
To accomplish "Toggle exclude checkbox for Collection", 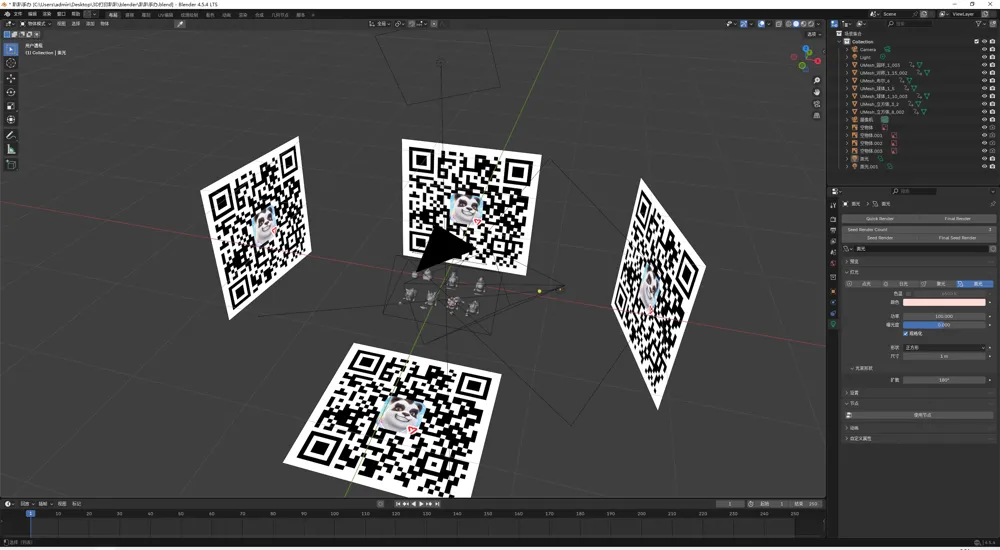I will (x=976, y=41).
